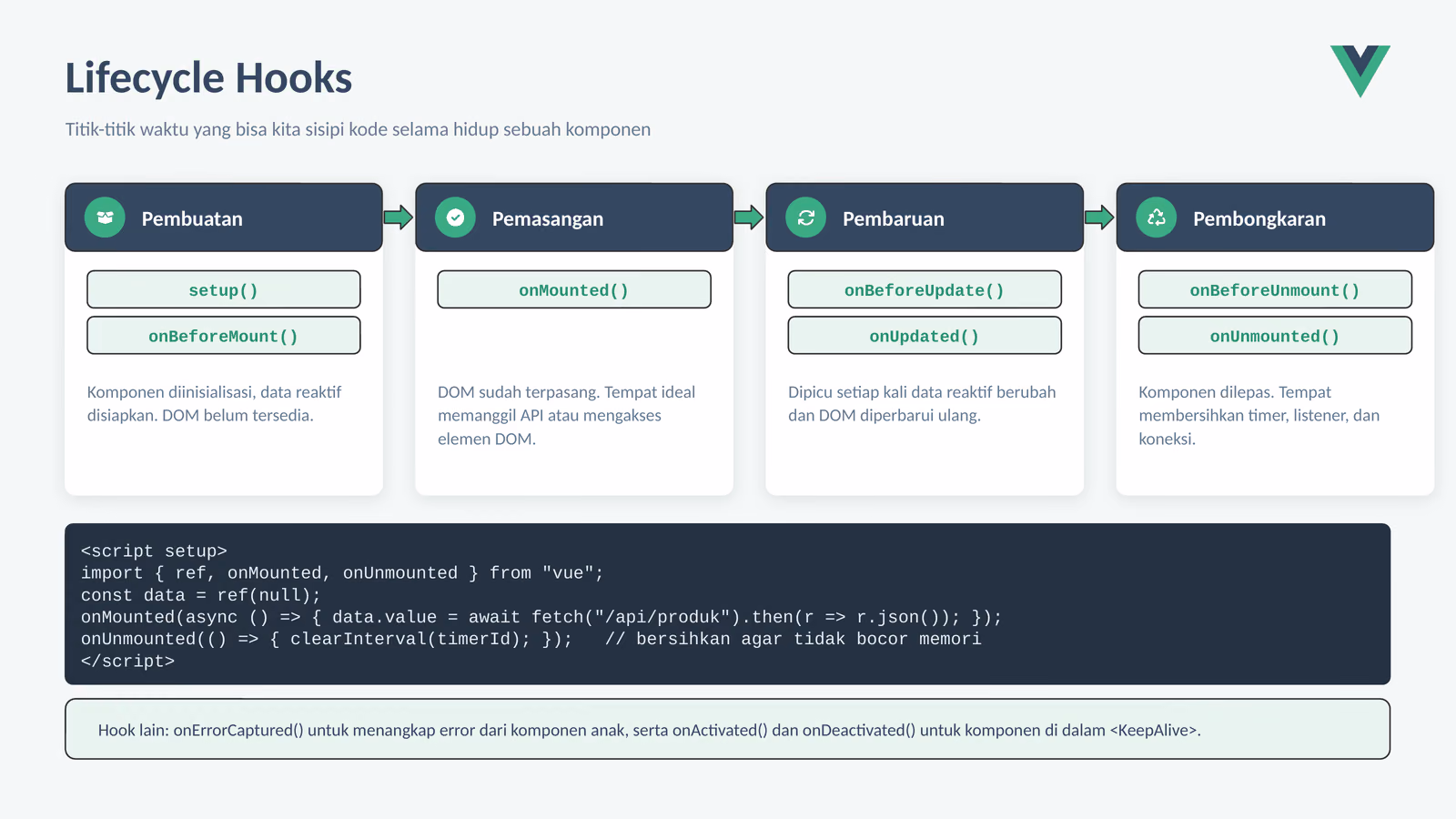
Task: Select the onUnmounted() hook chip
Action: click(x=1275, y=335)
